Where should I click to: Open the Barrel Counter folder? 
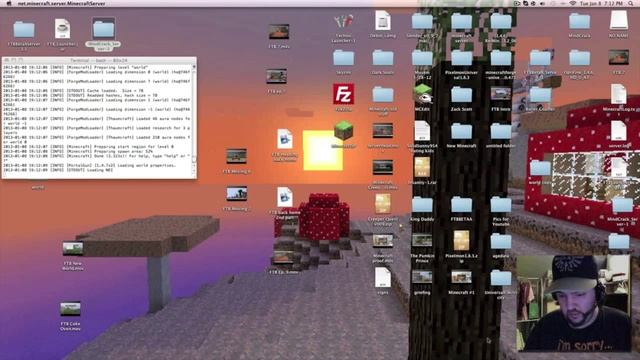(x=540, y=95)
